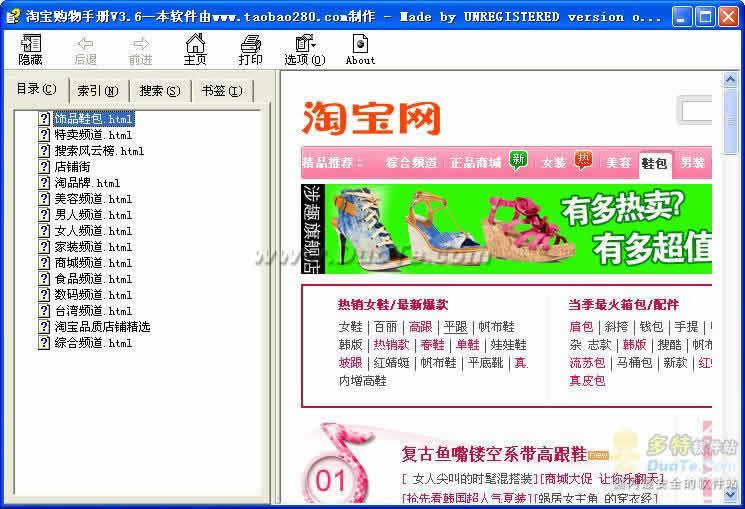Screen dimensions: 745x509
Task: Click the scrollbar down arrow in content pane
Action: click(x=730, y=495)
